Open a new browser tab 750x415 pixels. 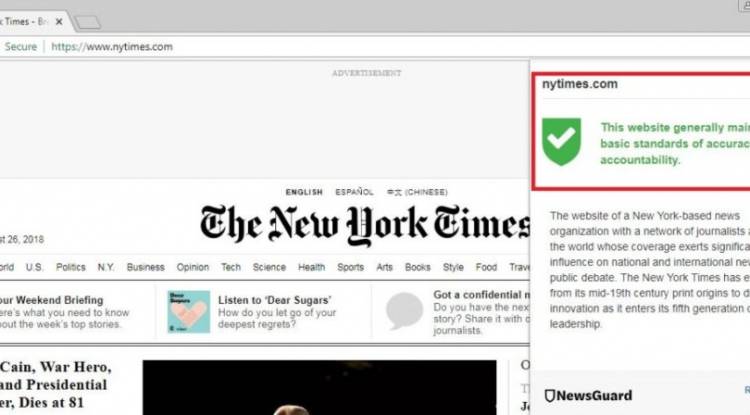88,22
